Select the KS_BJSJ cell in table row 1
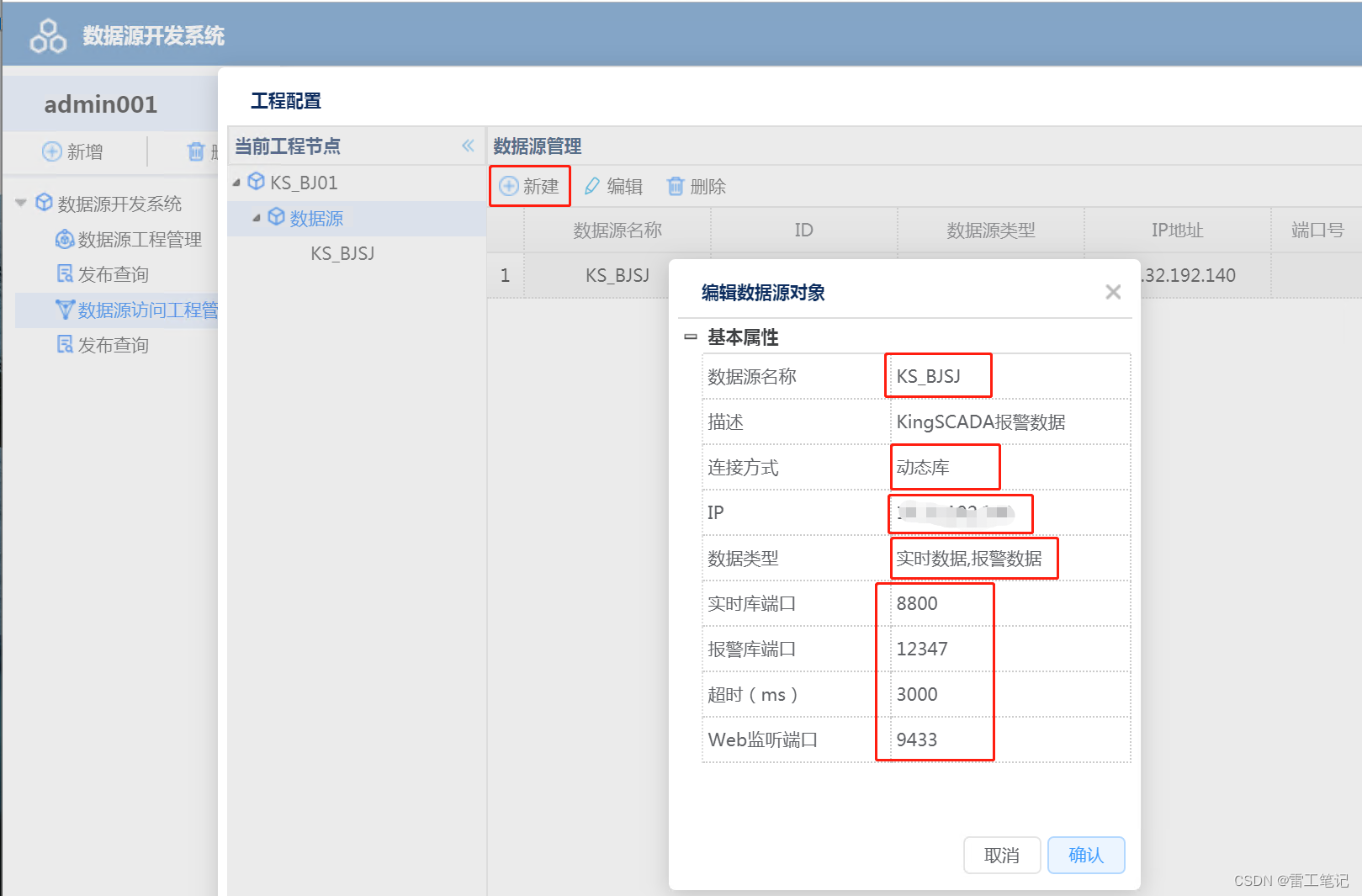Screen dimensions: 1362x896 pyautogui.click(x=617, y=275)
